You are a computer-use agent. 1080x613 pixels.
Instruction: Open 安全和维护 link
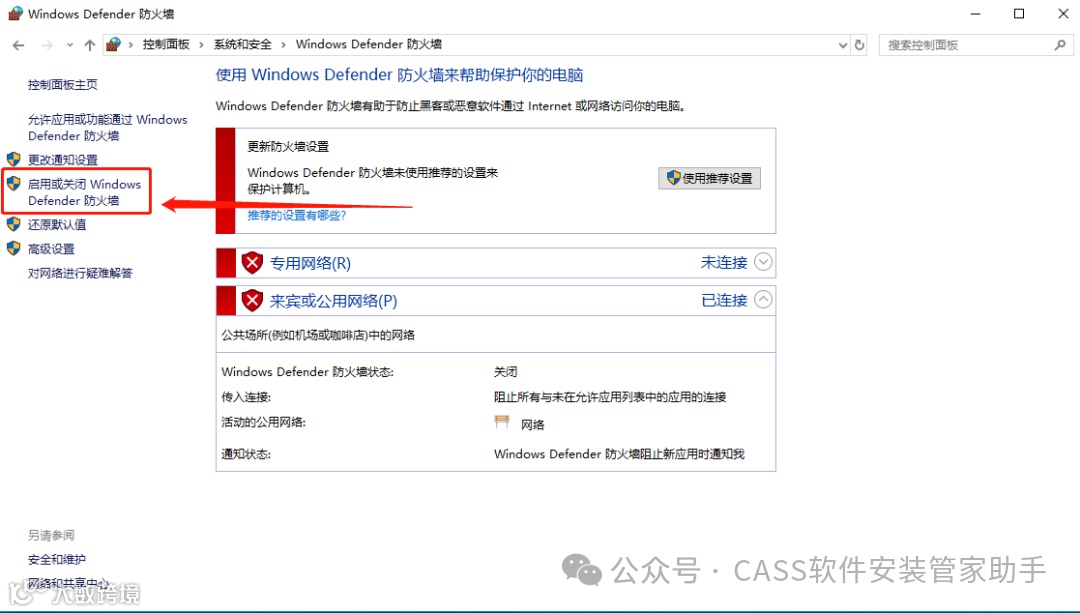[57, 560]
